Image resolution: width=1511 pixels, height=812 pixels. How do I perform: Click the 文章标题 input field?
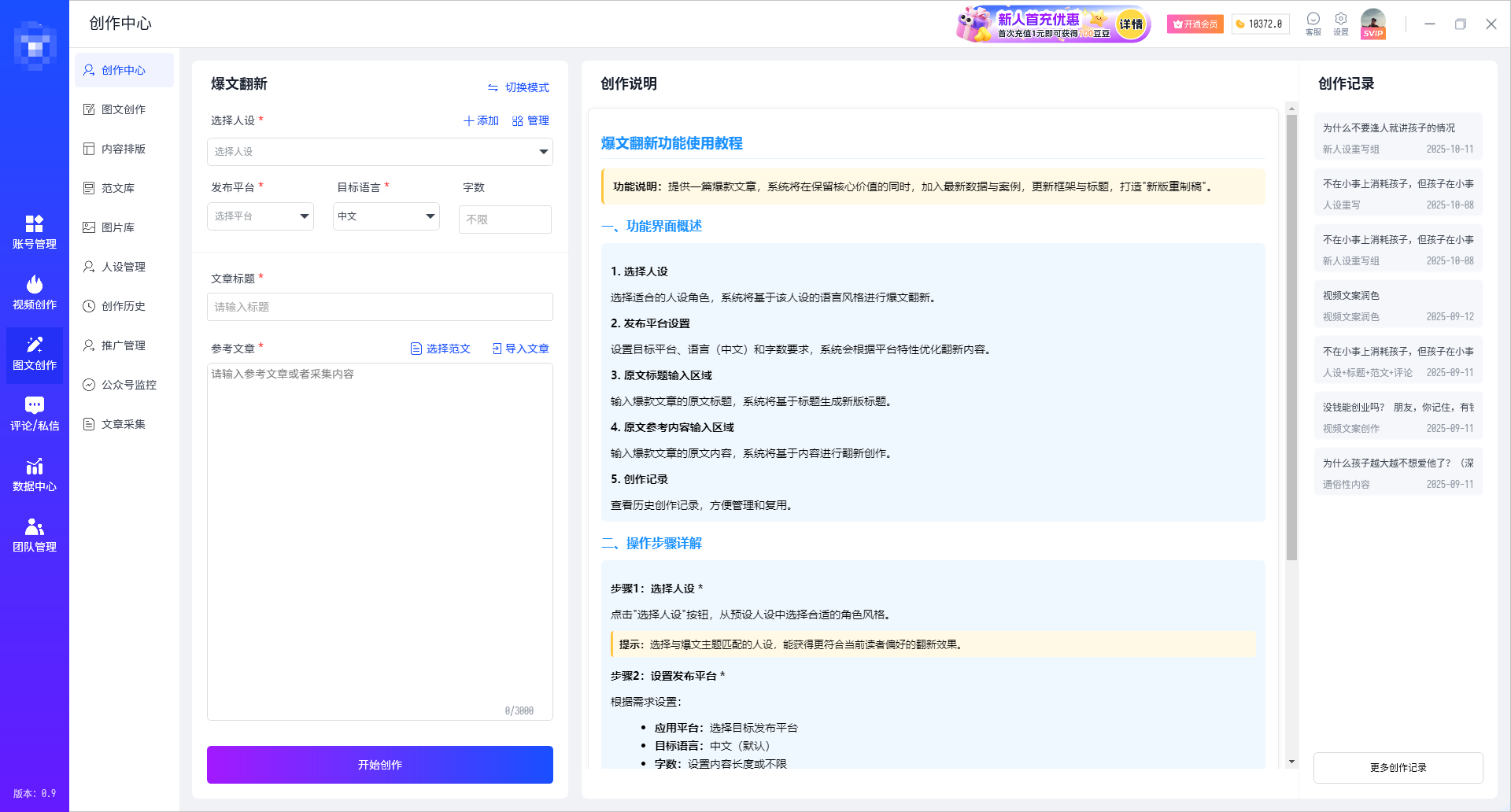tap(379, 307)
